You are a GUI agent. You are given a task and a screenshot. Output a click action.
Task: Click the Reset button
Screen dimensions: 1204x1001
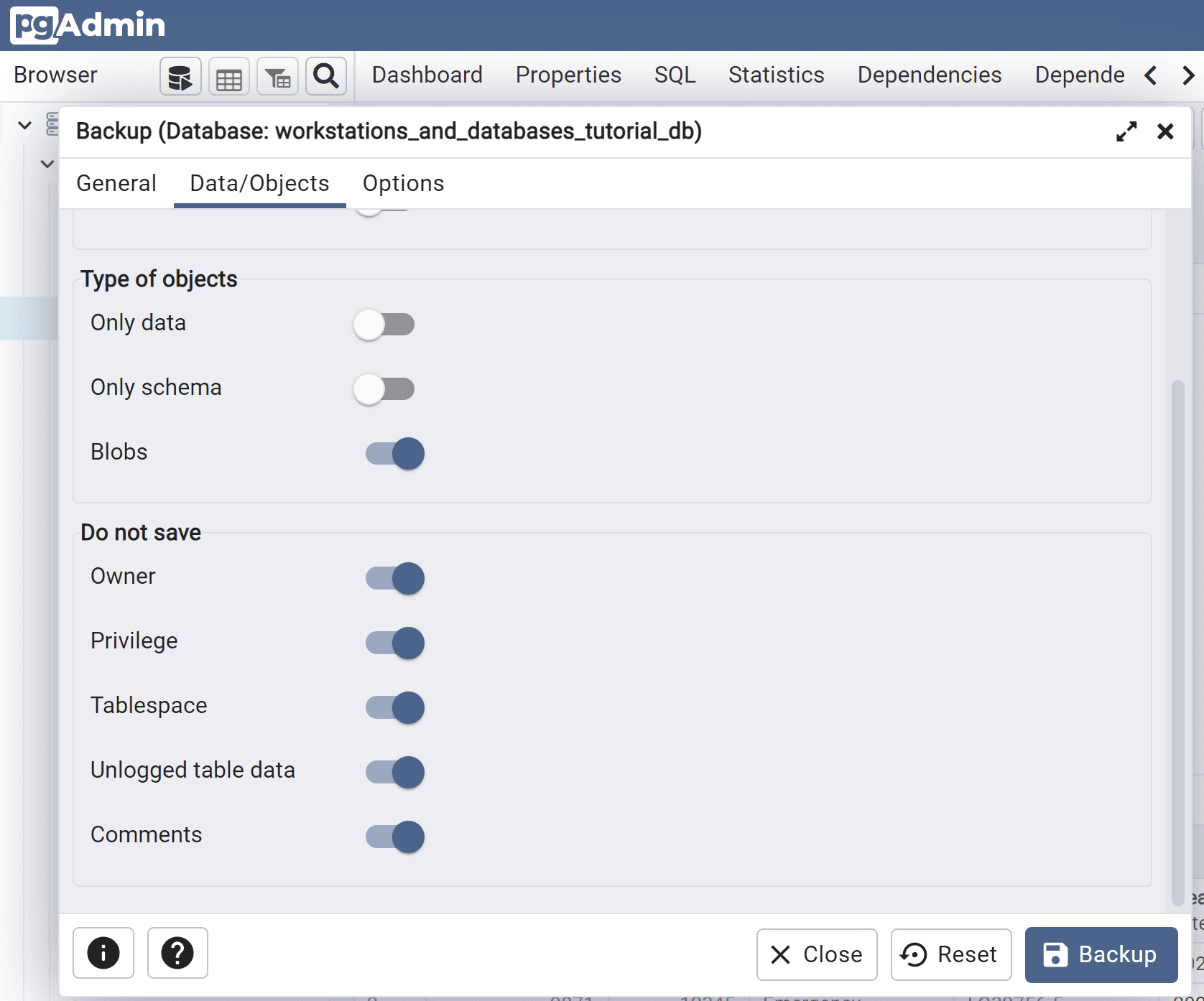click(x=950, y=954)
